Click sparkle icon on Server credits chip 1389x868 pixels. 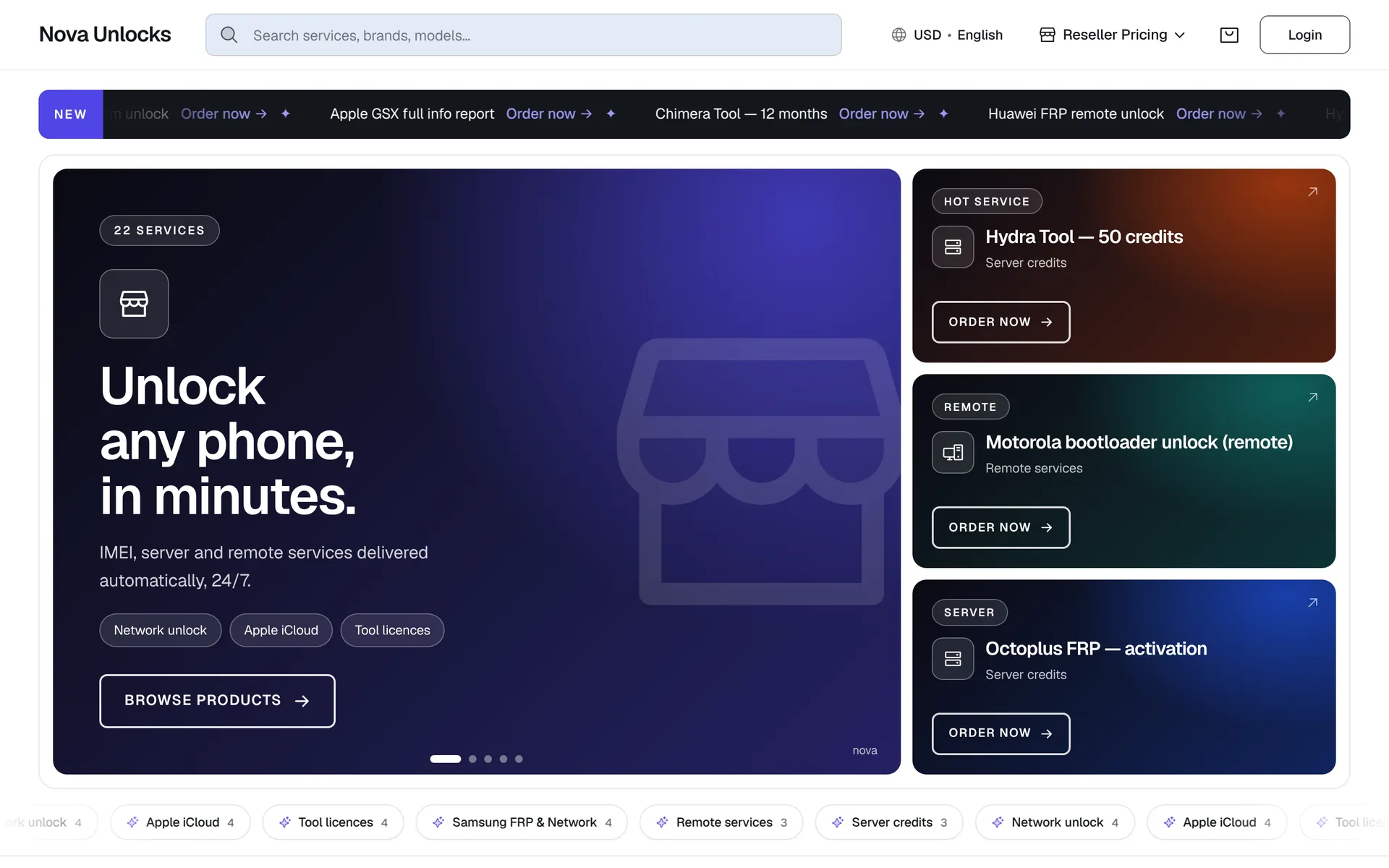838,822
